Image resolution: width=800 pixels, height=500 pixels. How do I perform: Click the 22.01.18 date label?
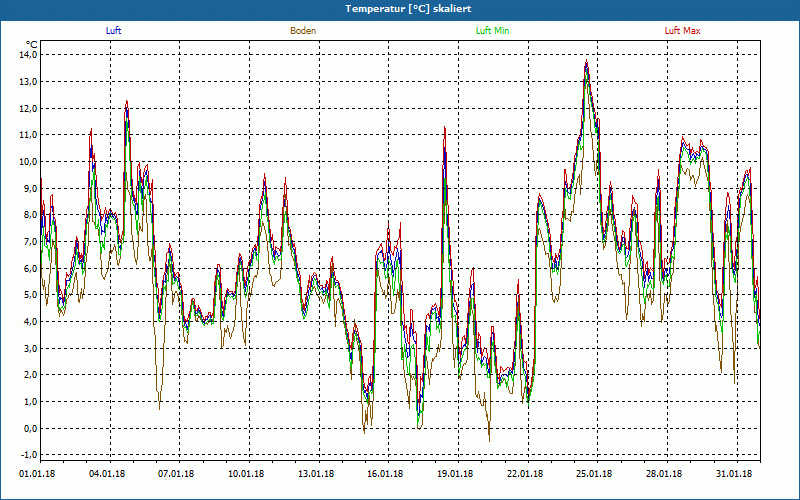tap(525, 474)
